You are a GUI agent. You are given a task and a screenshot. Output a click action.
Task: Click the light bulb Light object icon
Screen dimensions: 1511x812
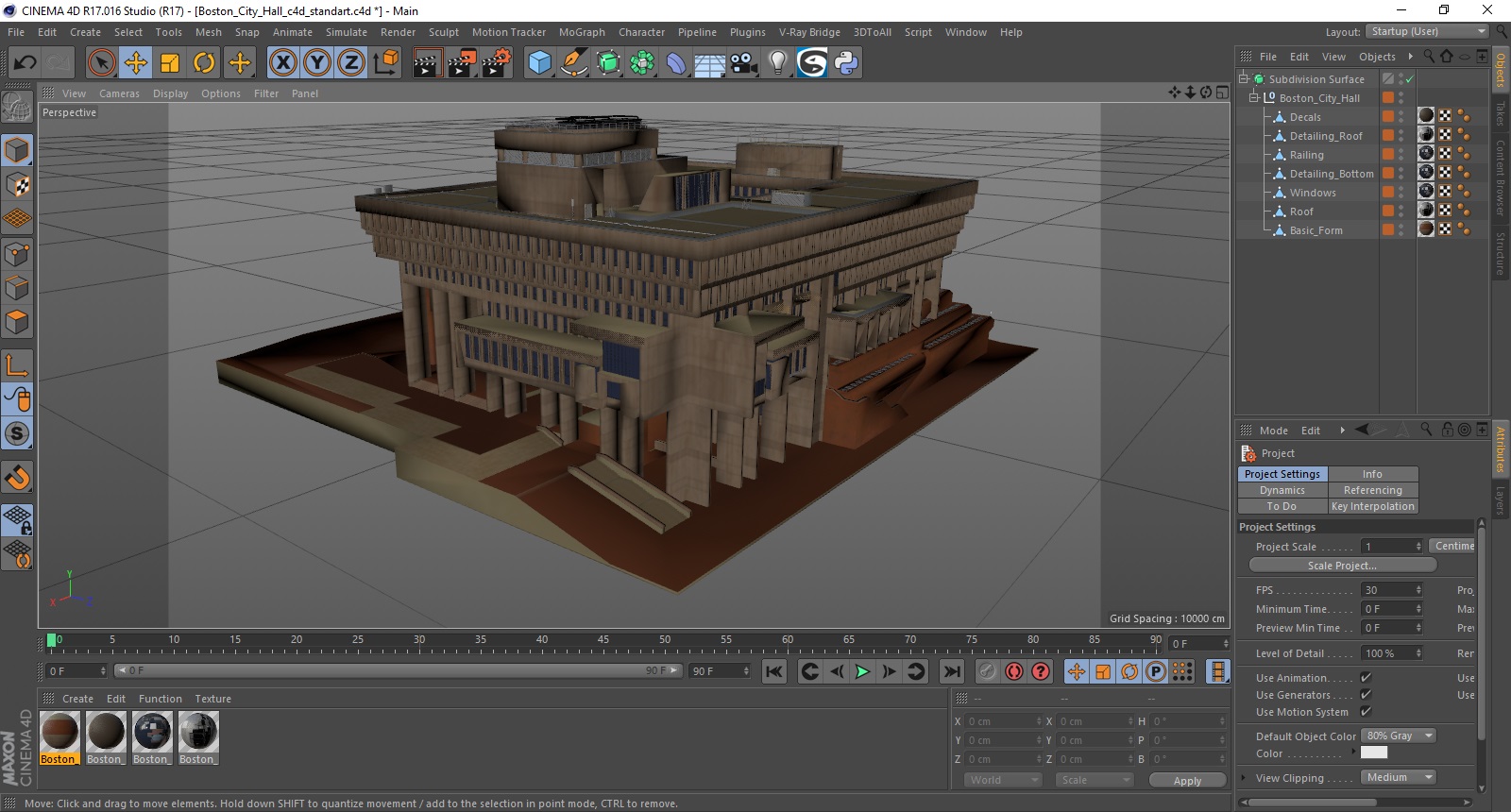777,63
